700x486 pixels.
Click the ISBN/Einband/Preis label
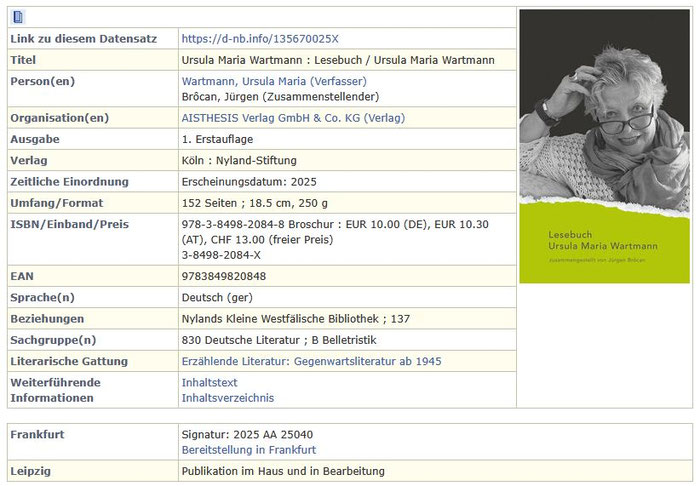coord(69,224)
